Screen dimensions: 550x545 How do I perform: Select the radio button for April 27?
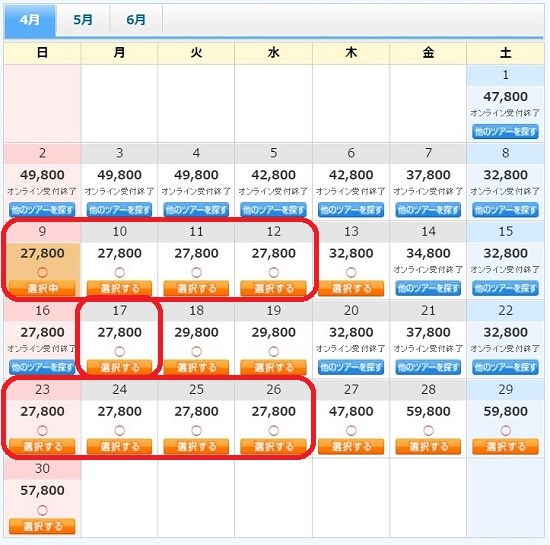pos(351,430)
